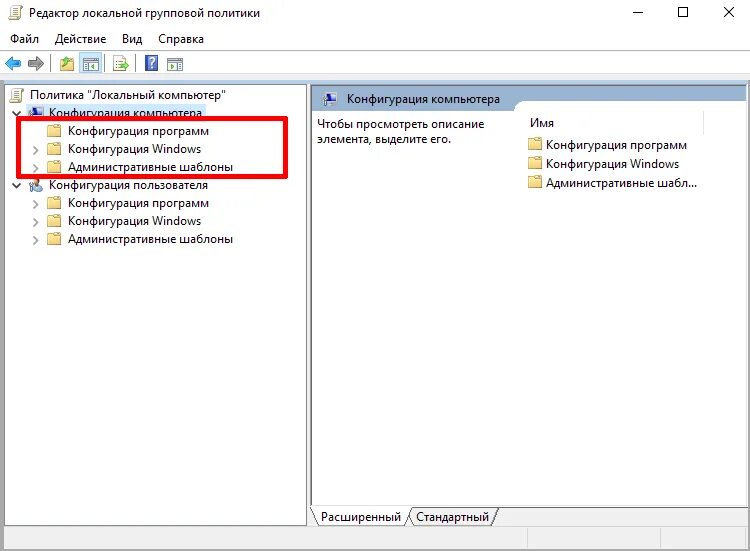Toggle the action pane toolbar icon
750x551 pixels.
175,64
